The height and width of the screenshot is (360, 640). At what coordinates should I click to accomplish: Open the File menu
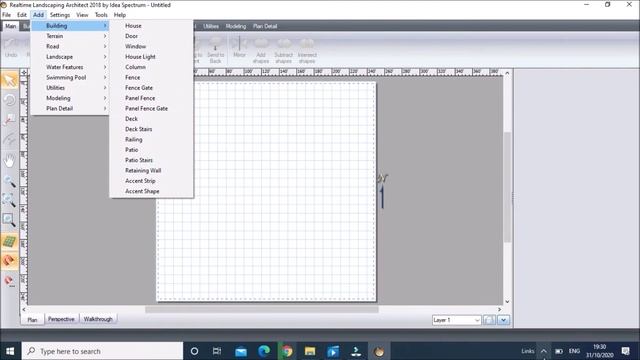[x=7, y=15]
